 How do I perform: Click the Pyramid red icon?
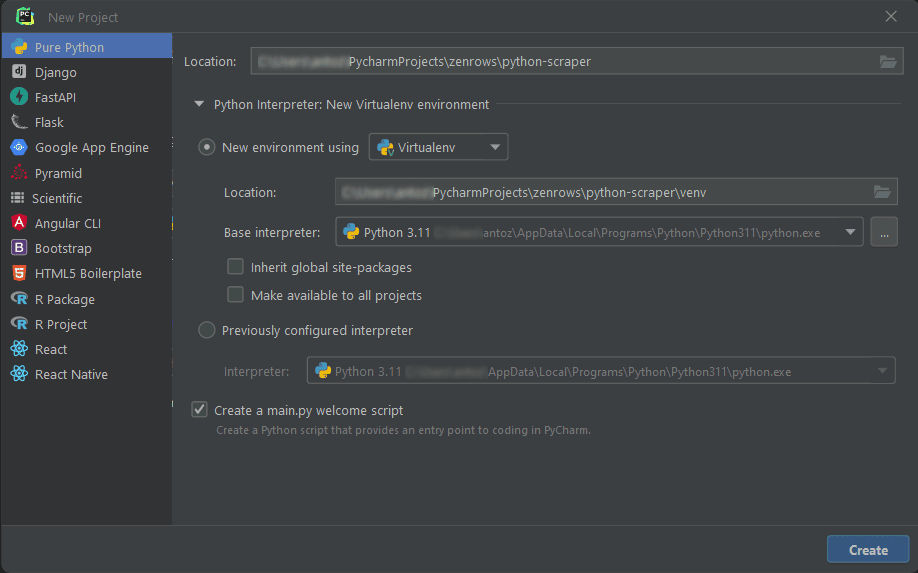coord(19,173)
